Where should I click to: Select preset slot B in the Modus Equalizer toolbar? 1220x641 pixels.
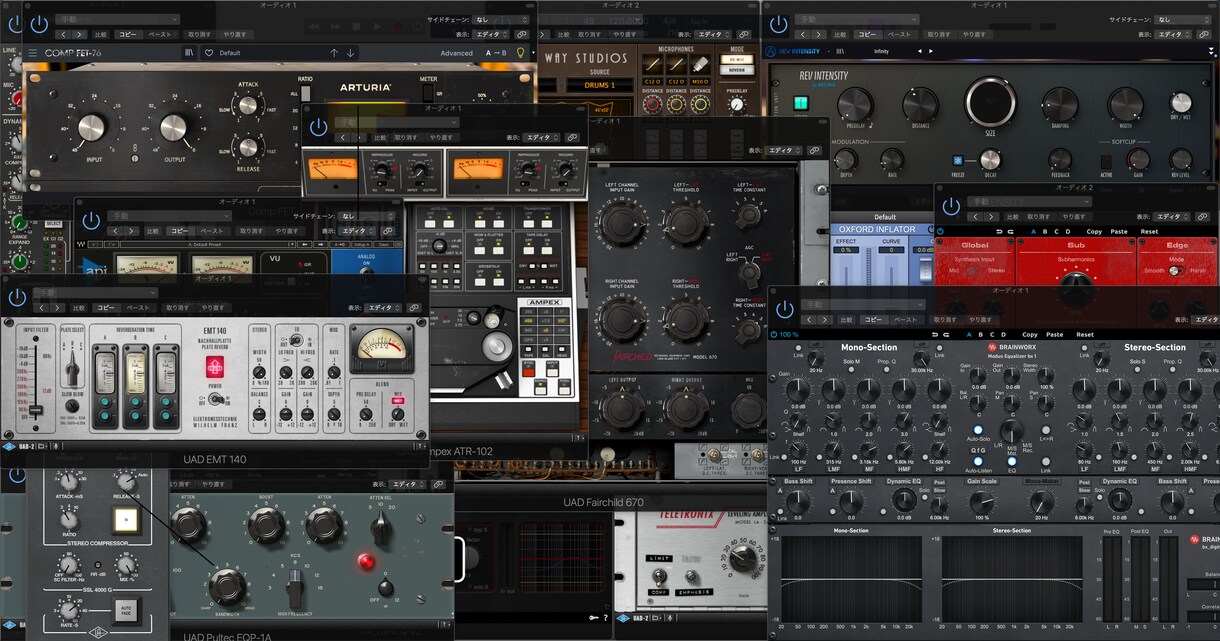click(x=981, y=334)
